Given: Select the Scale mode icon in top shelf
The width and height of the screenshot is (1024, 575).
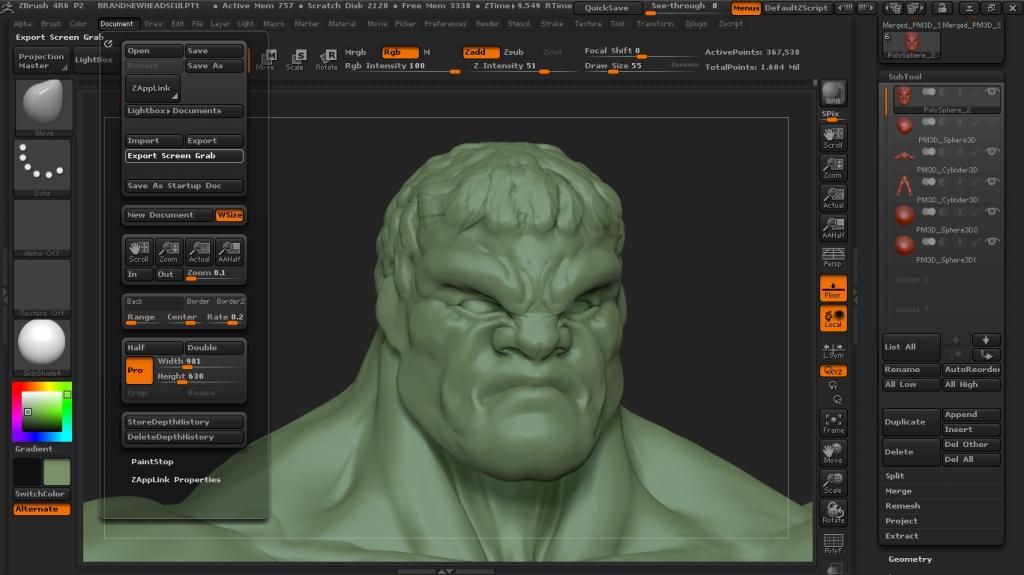Looking at the screenshot, I should (x=295, y=59).
